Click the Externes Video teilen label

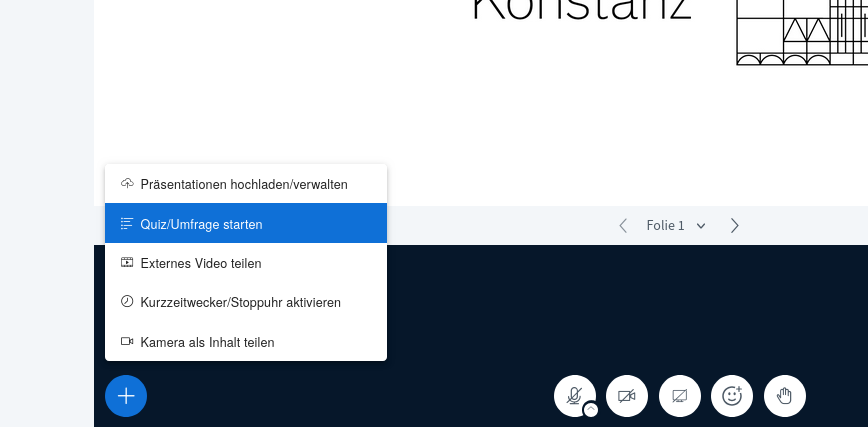pyautogui.click(x=201, y=263)
